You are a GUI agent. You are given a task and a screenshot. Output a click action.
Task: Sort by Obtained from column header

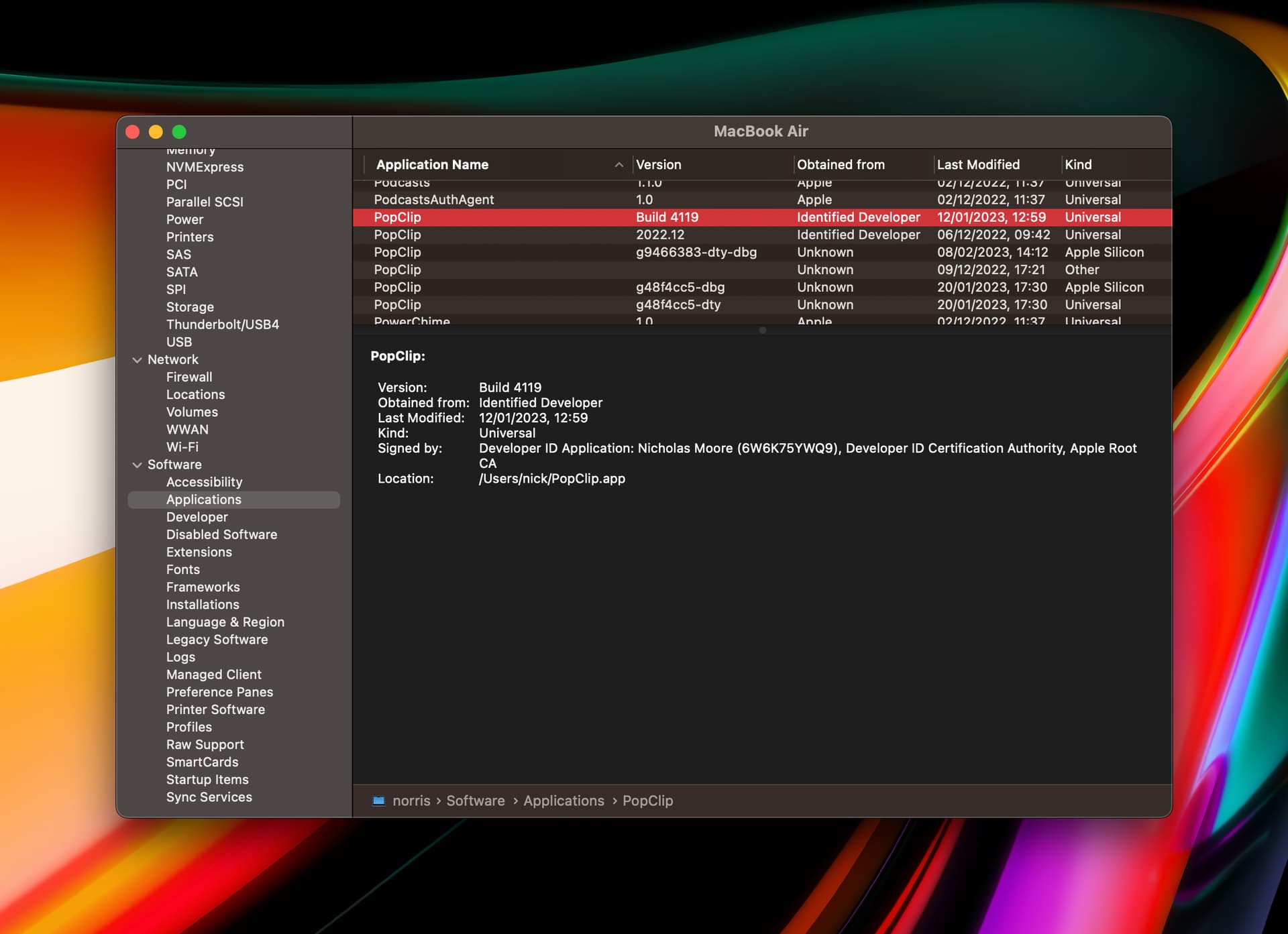coord(841,165)
